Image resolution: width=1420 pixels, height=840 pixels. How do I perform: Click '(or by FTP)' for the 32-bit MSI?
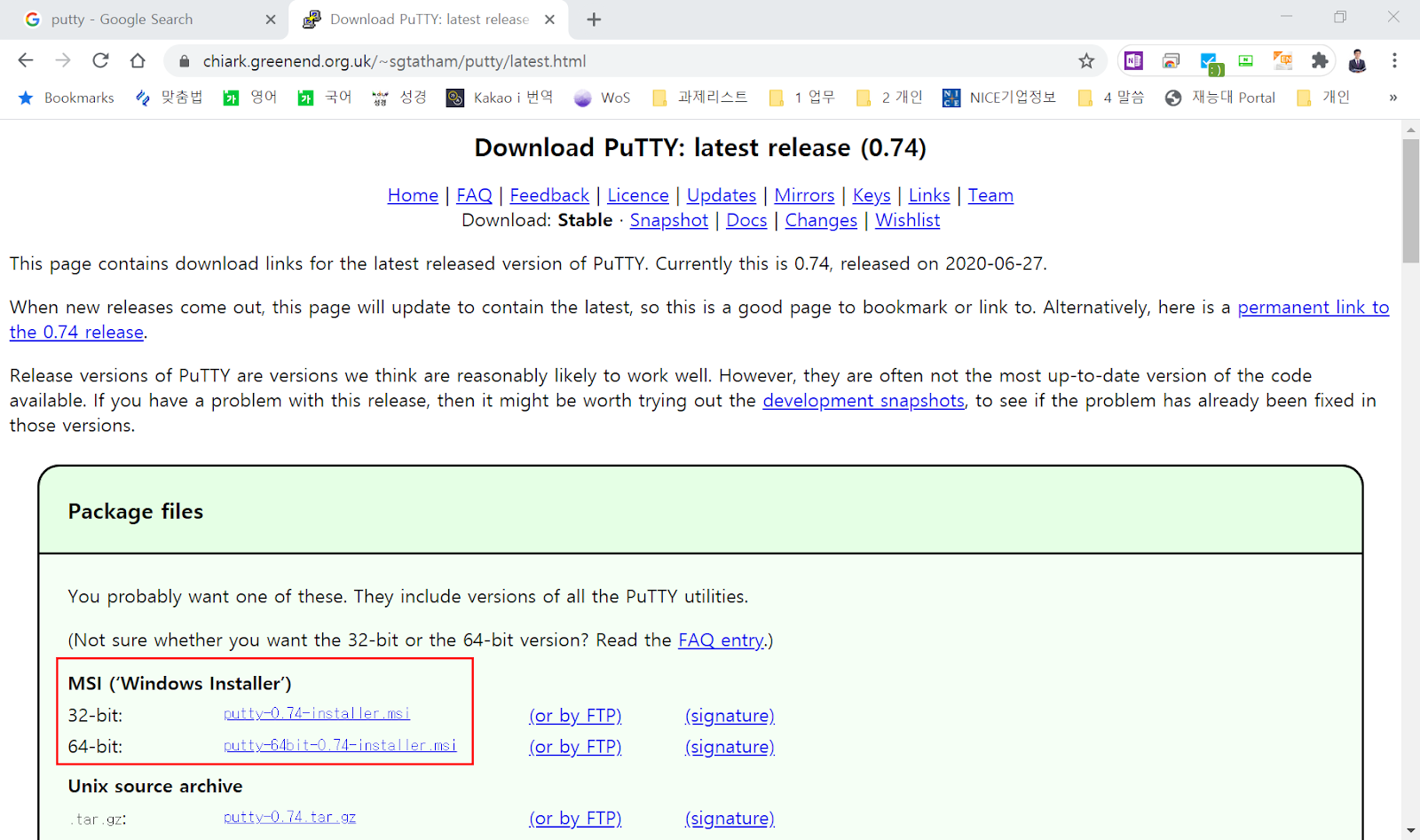pos(575,716)
